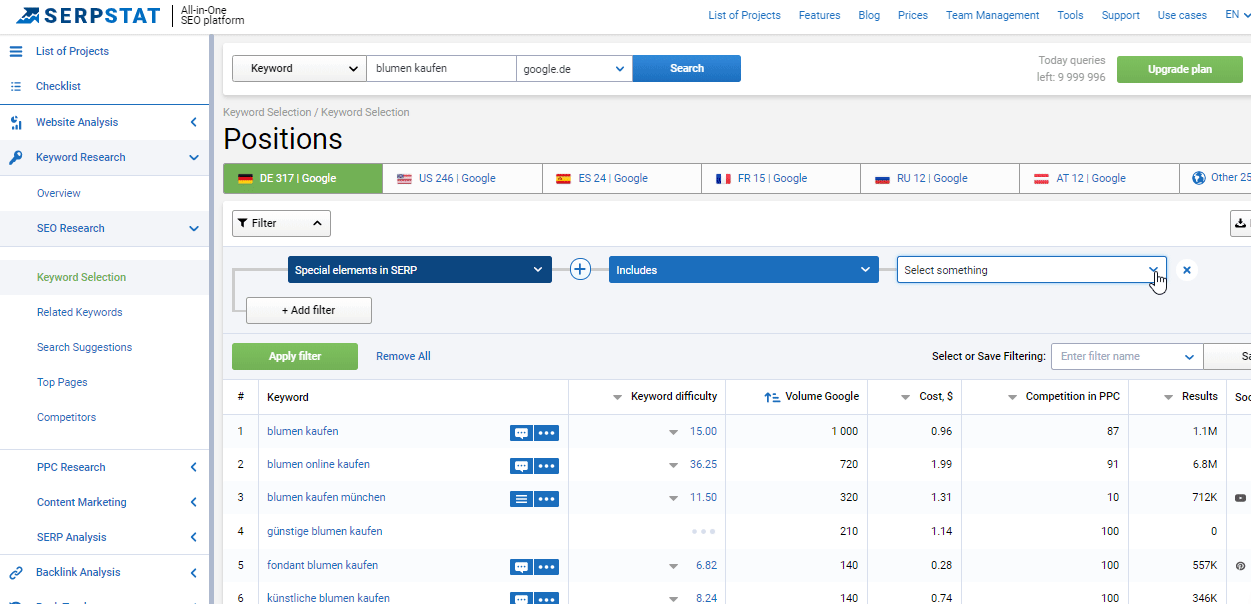Open Competitors in sidebar
Image resolution: width=1251 pixels, height=604 pixels.
click(x=66, y=417)
